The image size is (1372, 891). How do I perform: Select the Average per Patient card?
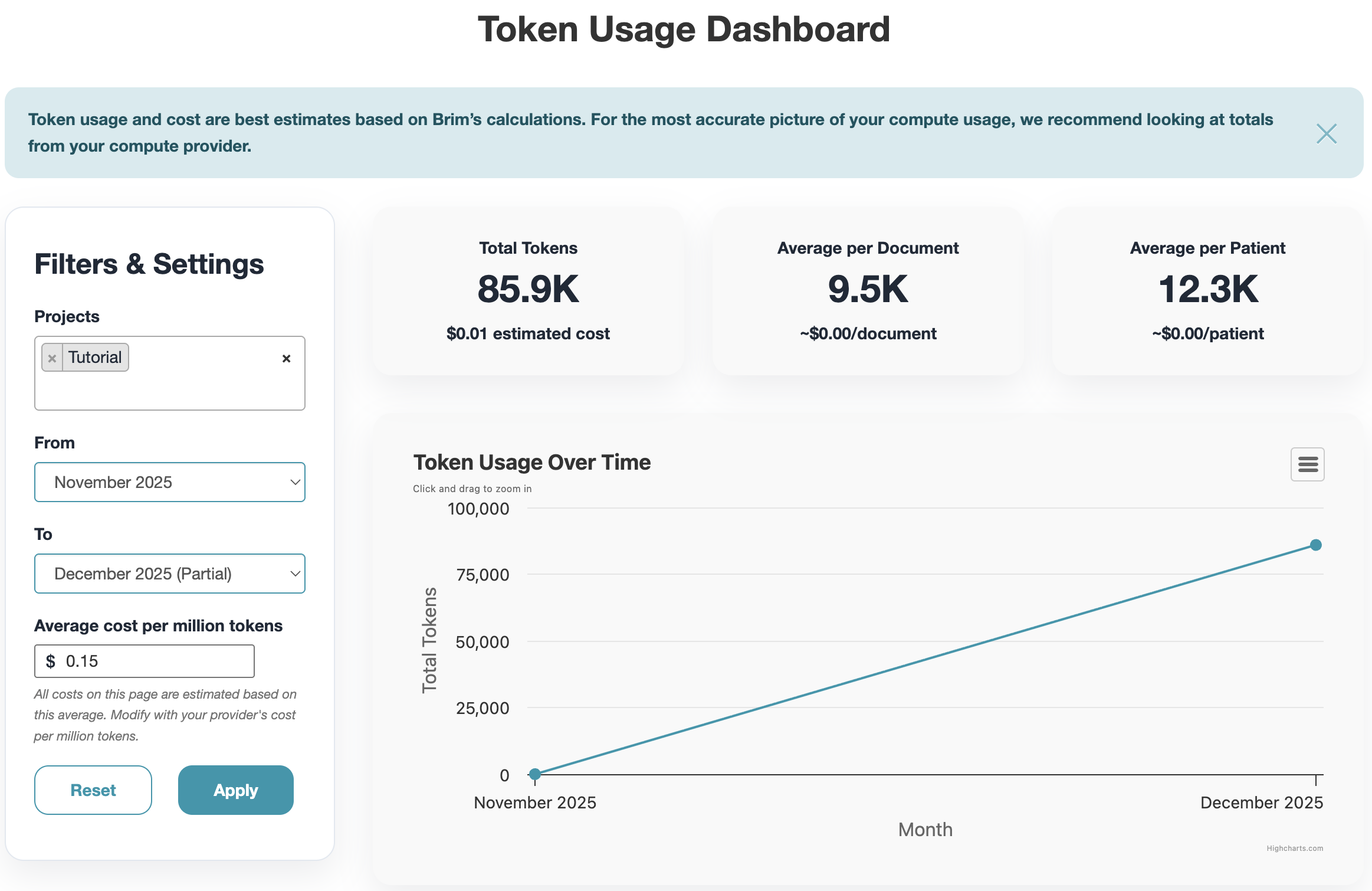[1207, 290]
